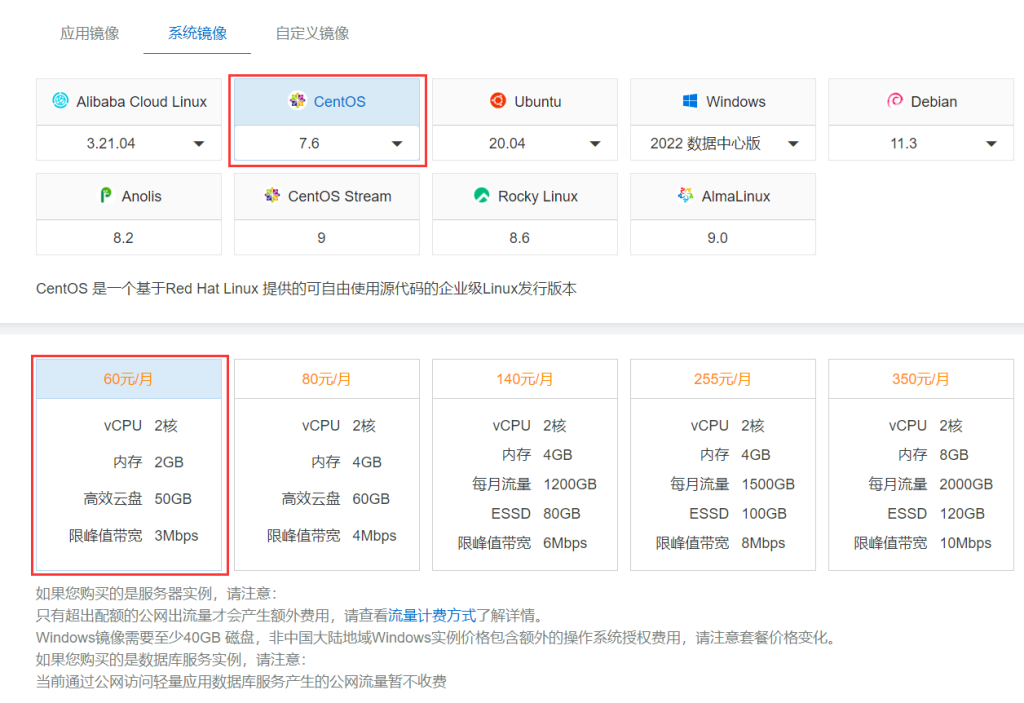Pick the 350元/月 pricing plan
Viewport: 1024px width, 703px height.
click(x=921, y=379)
